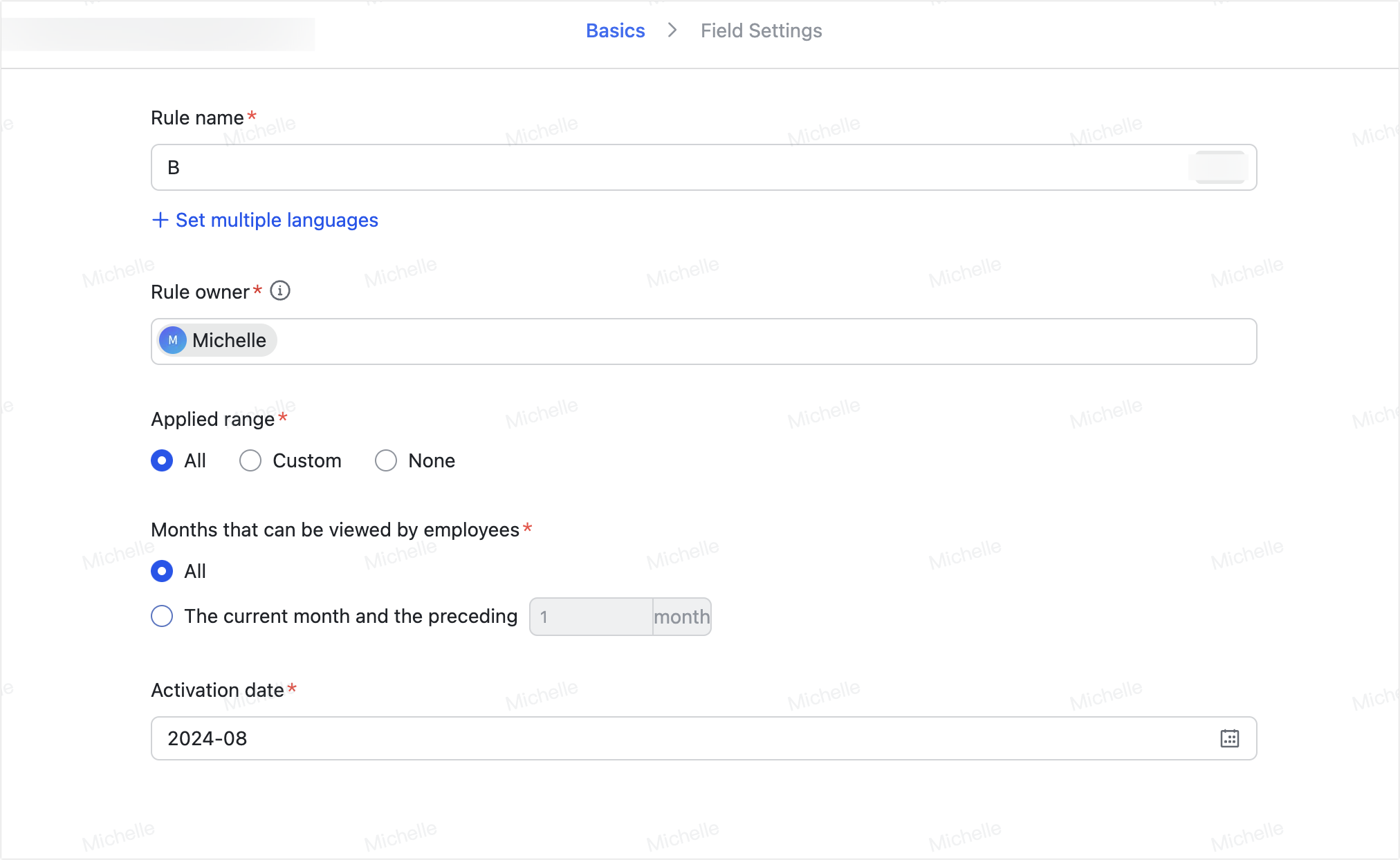Select the current month and preceding option

[x=161, y=616]
